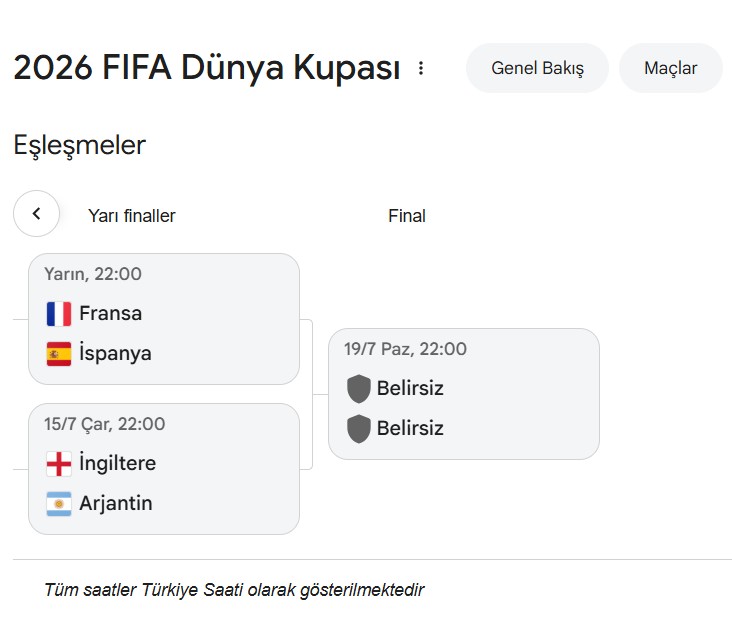Image resolution: width=732 pixels, height=641 pixels.
Task: Click the England flag icon
Action: pyautogui.click(x=59, y=464)
